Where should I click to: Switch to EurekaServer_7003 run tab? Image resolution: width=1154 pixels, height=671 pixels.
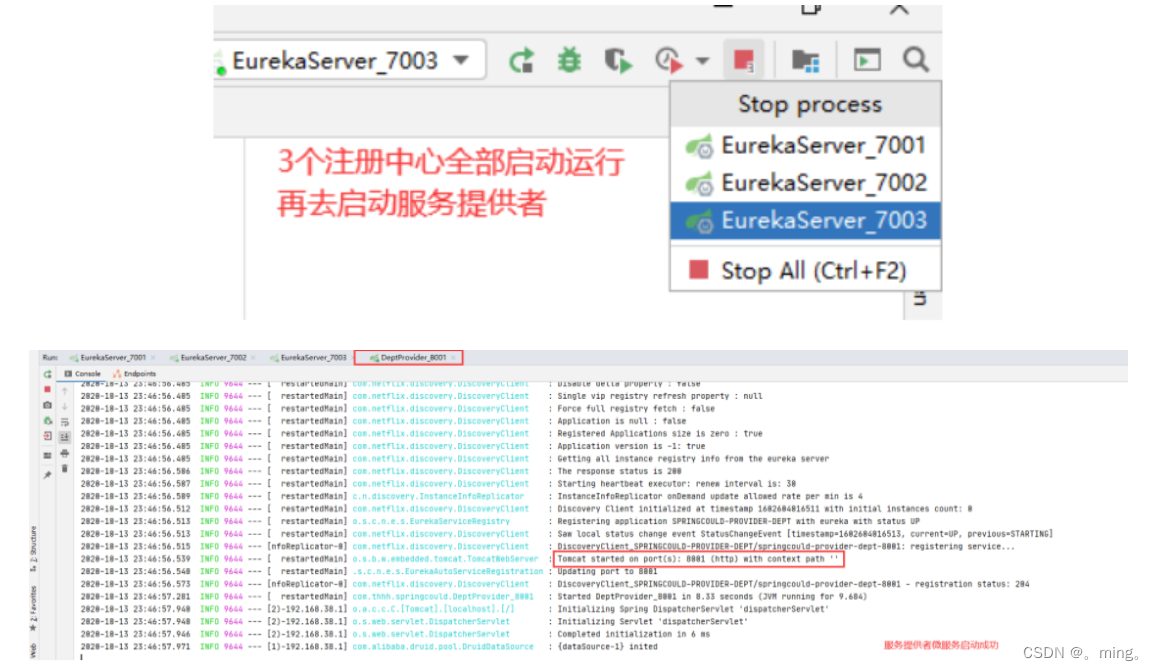312,358
